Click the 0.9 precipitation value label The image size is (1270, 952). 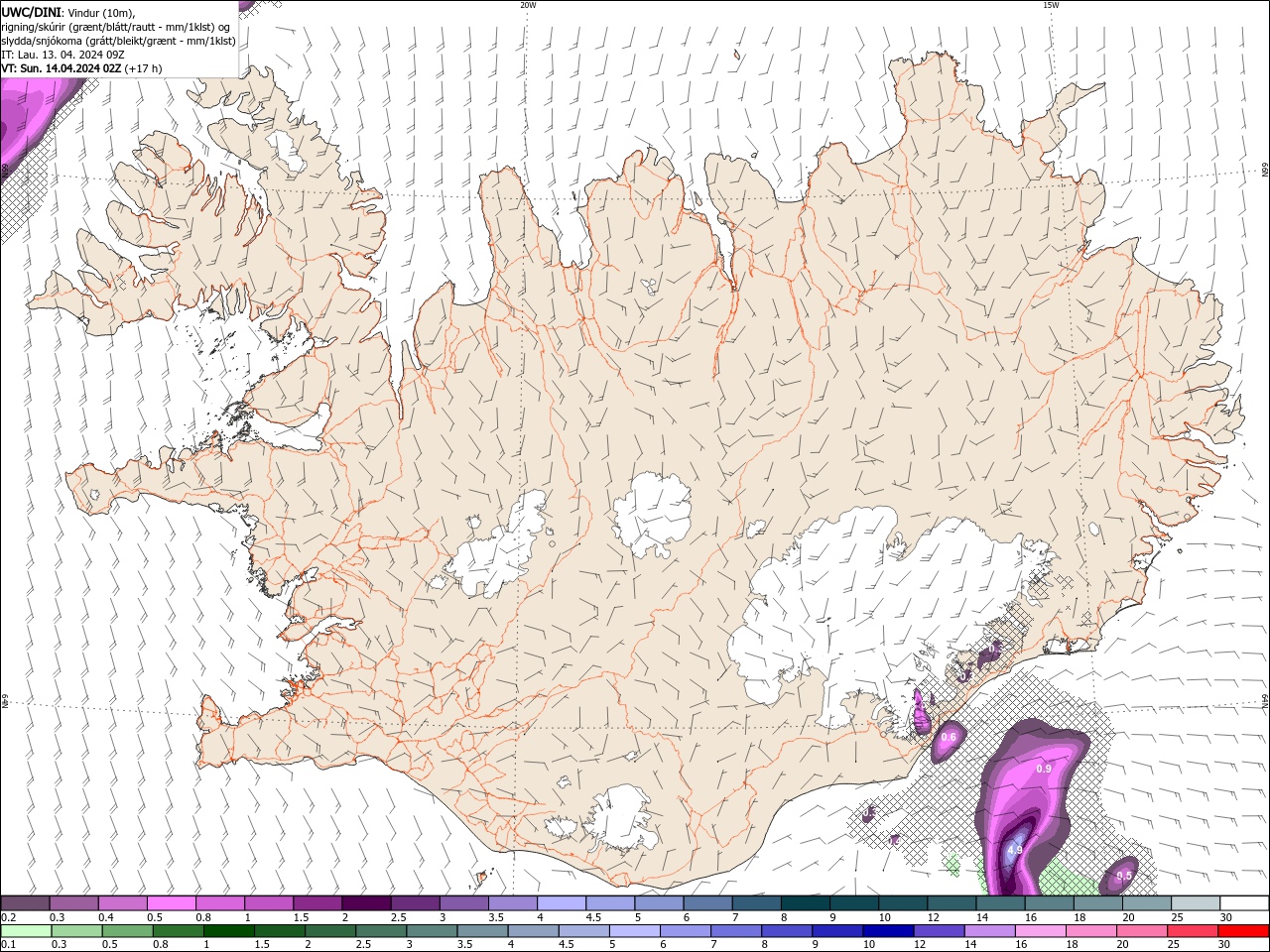click(x=1043, y=769)
